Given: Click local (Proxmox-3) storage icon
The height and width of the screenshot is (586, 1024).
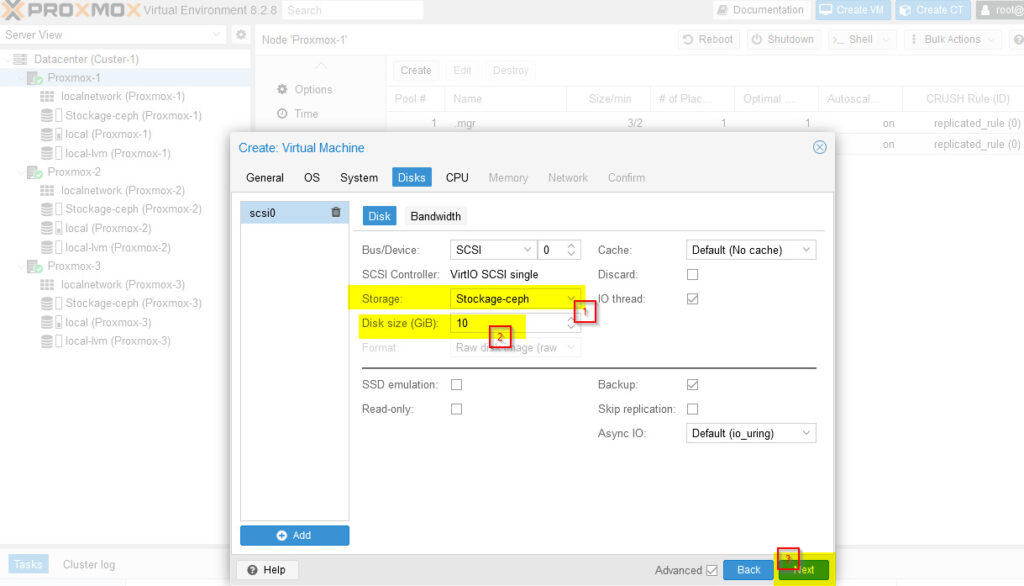Looking at the screenshot, I should 52,323.
